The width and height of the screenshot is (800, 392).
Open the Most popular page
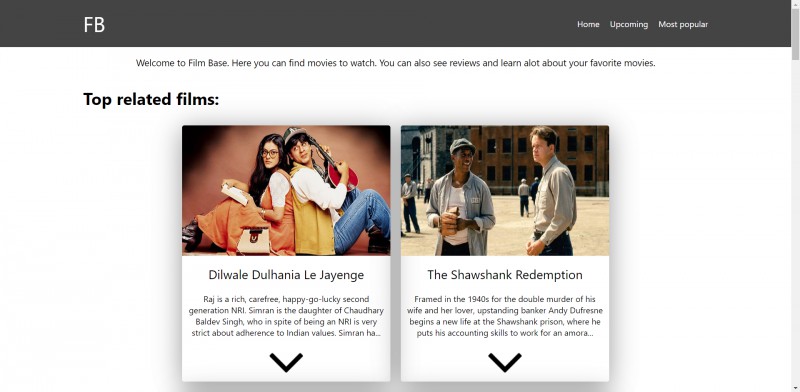pyautogui.click(x=683, y=24)
